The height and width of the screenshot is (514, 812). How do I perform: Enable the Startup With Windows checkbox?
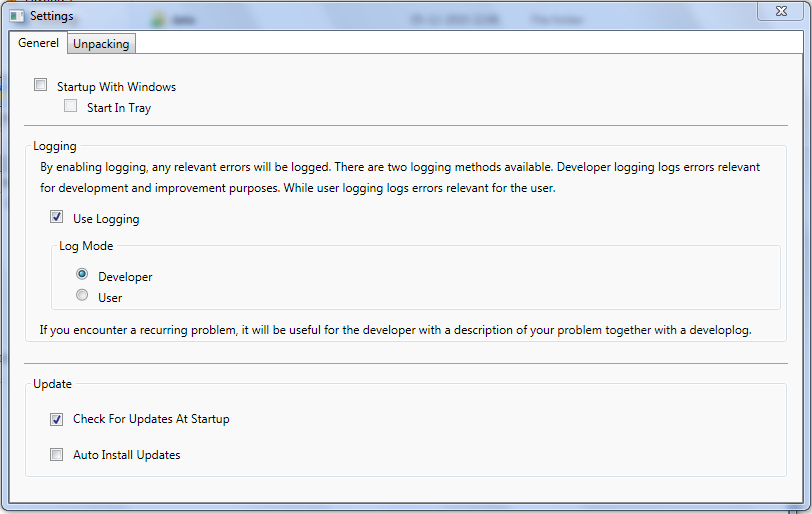point(41,86)
